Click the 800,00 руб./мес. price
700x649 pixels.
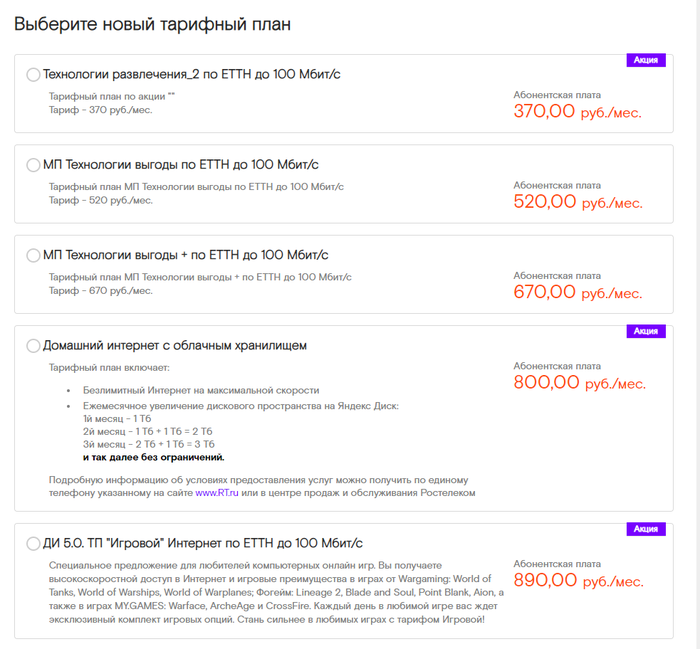pos(579,382)
